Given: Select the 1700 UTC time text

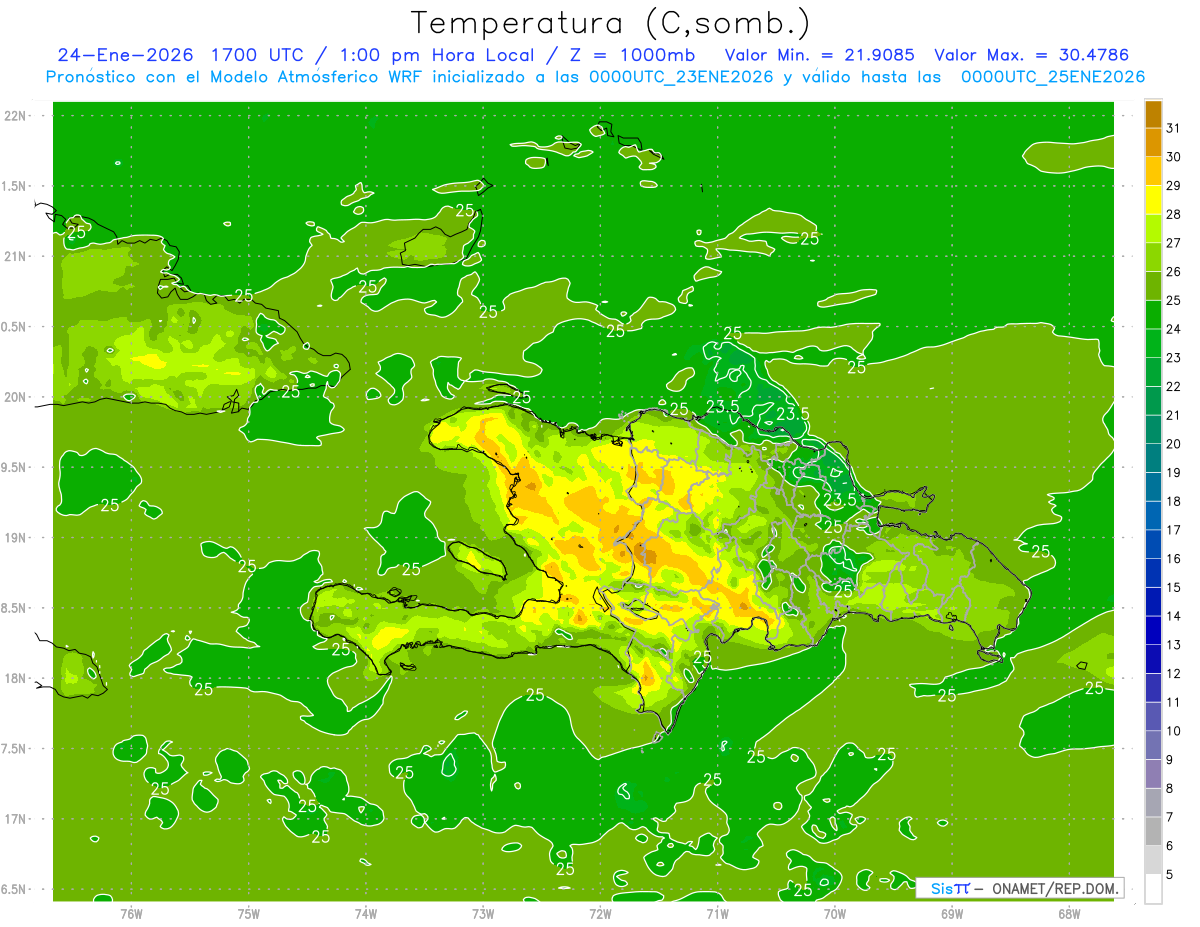Looking at the screenshot, I should pyautogui.click(x=260, y=55).
